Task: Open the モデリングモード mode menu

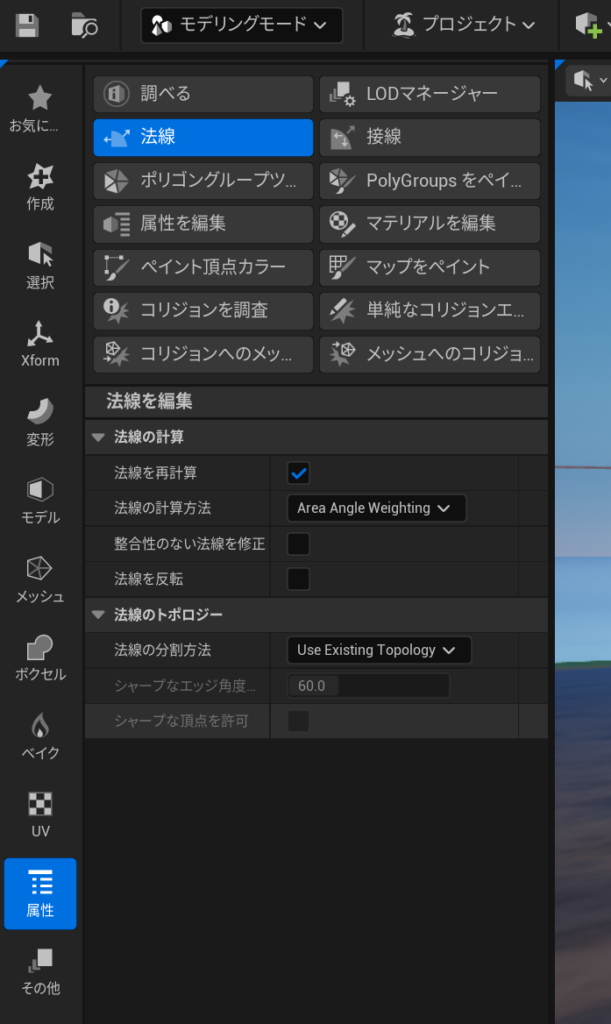Action: click(x=241, y=25)
